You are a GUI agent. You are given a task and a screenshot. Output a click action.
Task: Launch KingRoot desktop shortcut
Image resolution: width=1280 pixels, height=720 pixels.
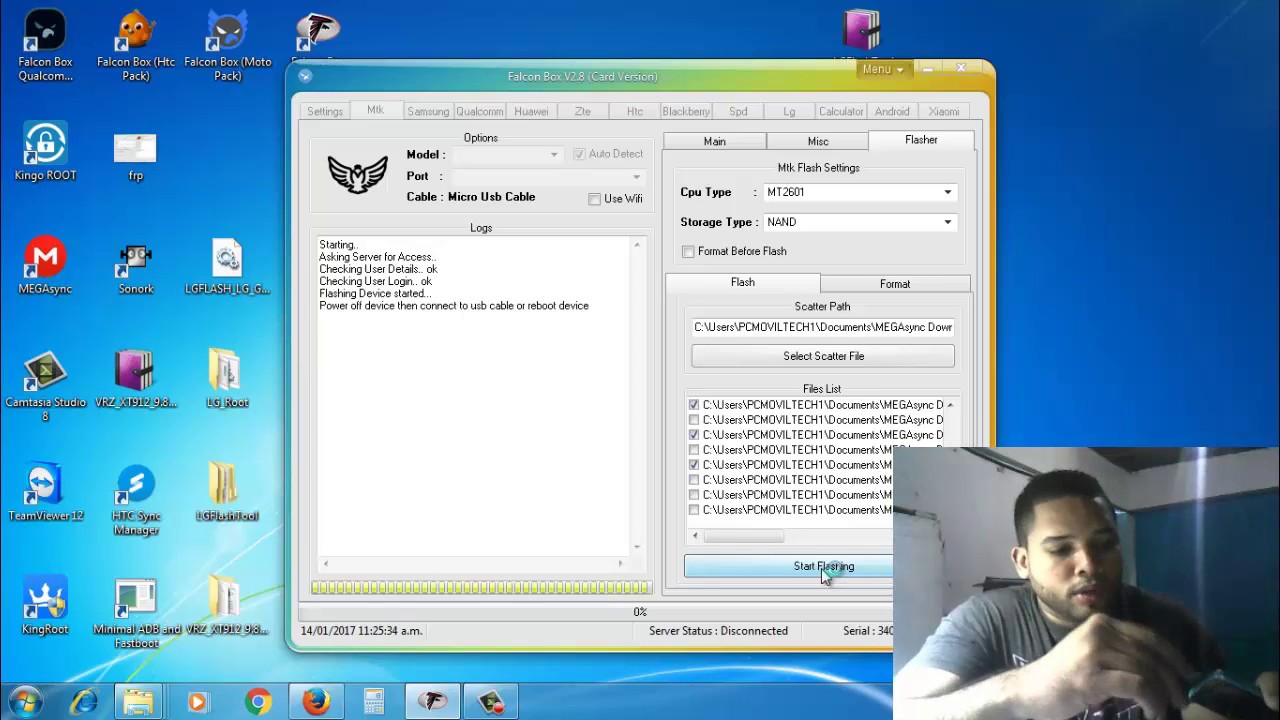coord(45,606)
